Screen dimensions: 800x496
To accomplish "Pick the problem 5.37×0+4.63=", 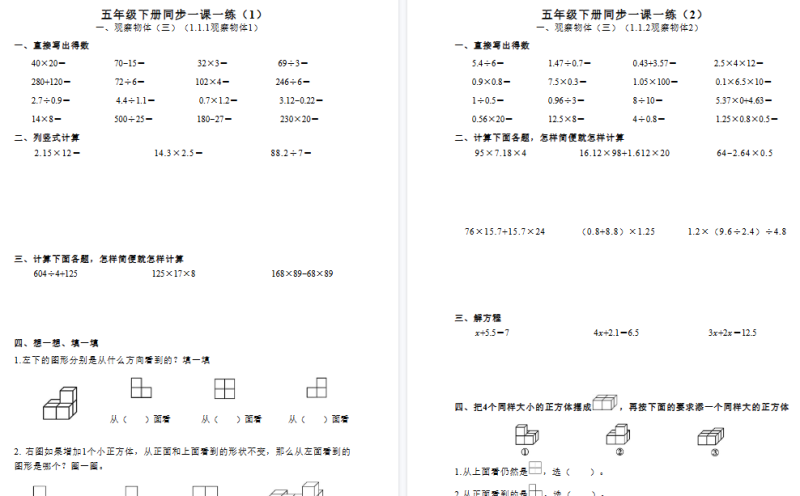I will click(744, 101).
